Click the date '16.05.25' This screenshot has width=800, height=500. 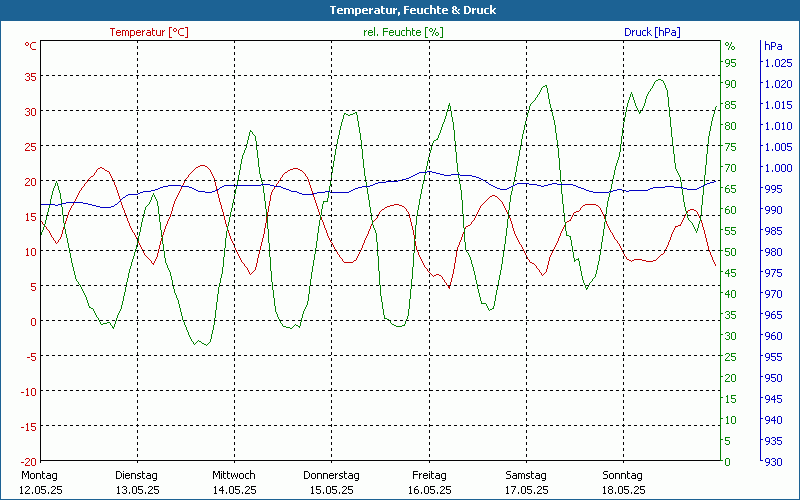tap(430, 490)
